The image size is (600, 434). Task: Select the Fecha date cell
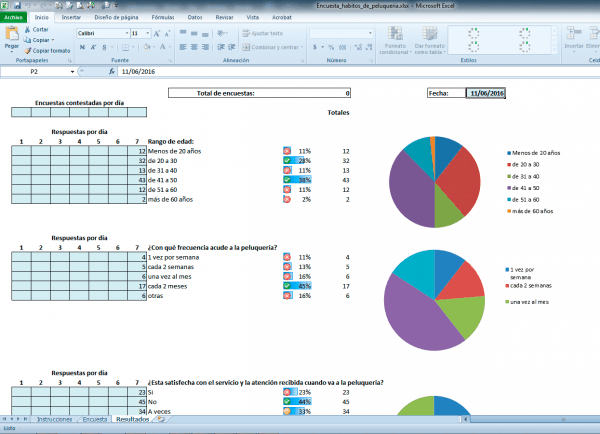(x=486, y=93)
